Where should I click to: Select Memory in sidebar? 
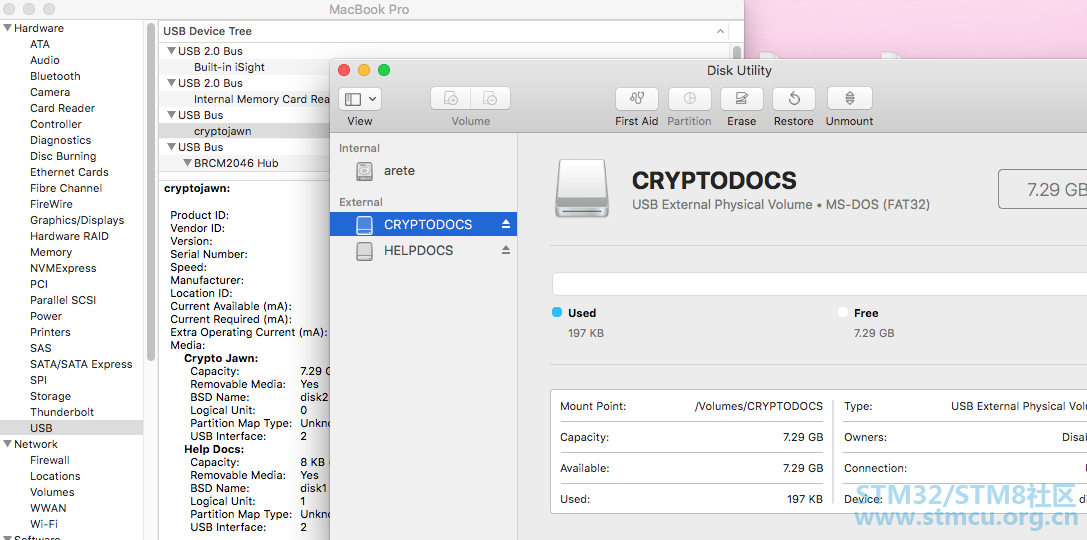[x=51, y=252]
